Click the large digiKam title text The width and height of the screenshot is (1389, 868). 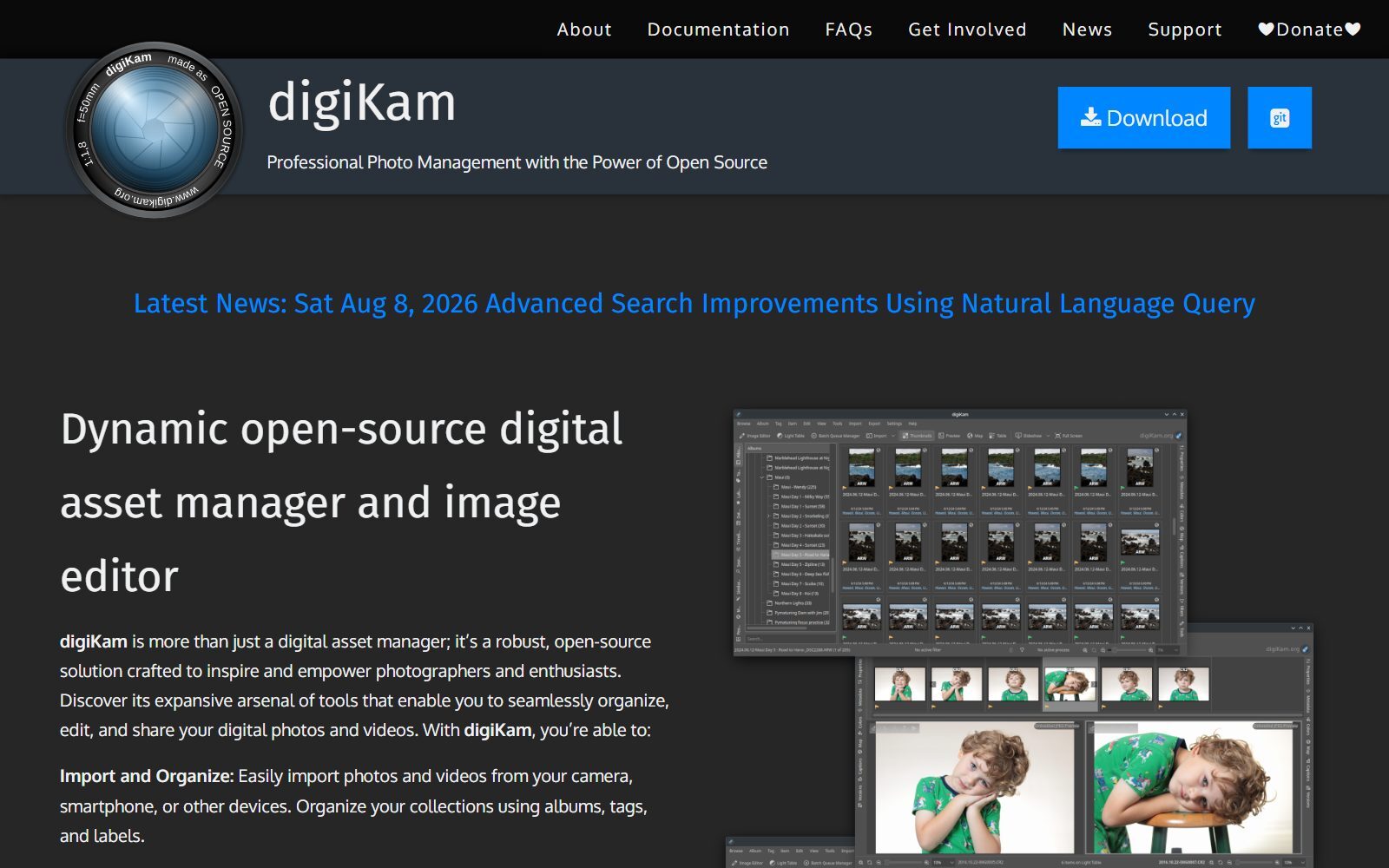362,102
